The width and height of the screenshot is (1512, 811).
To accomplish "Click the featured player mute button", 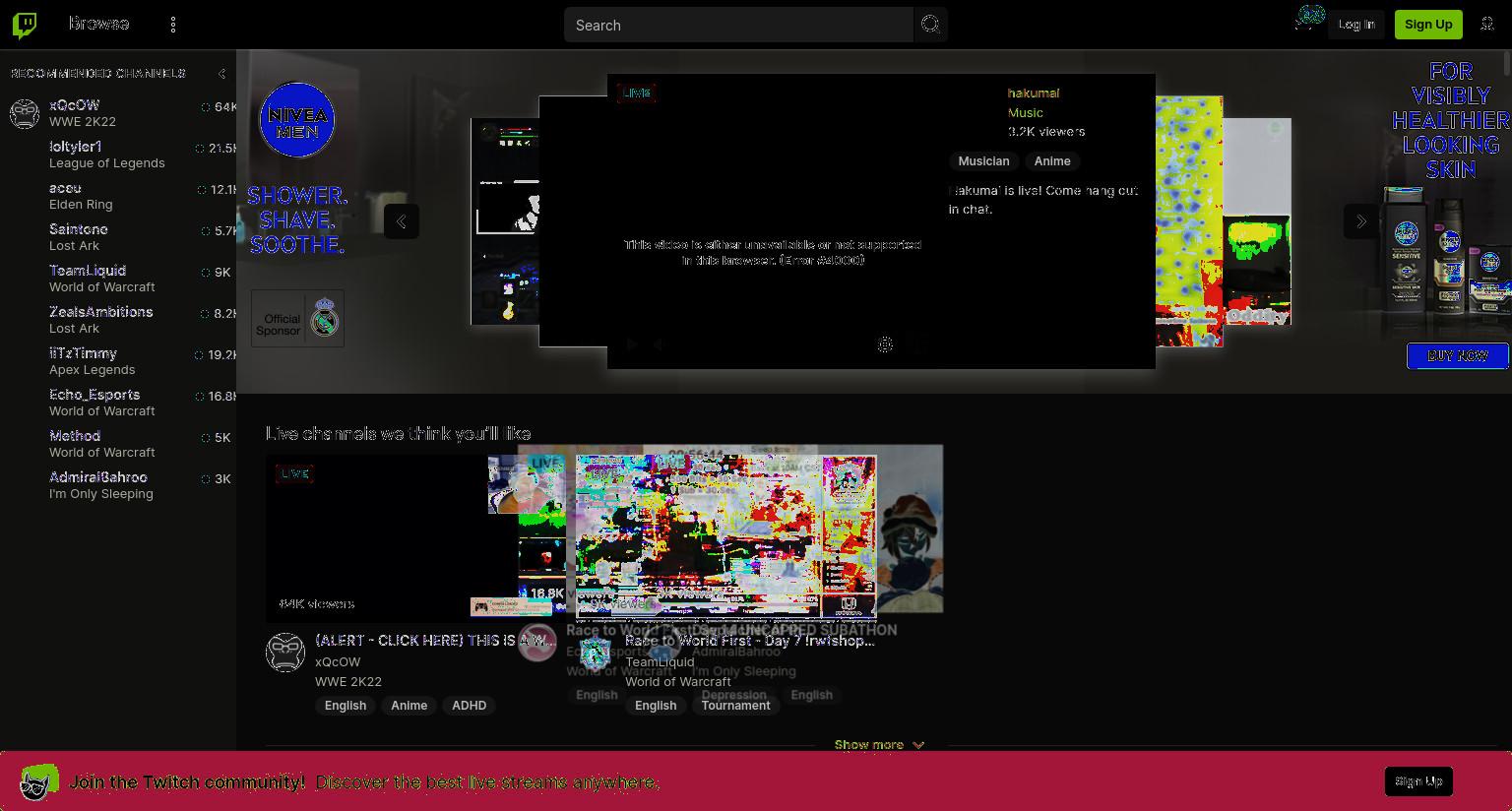I will click(660, 344).
